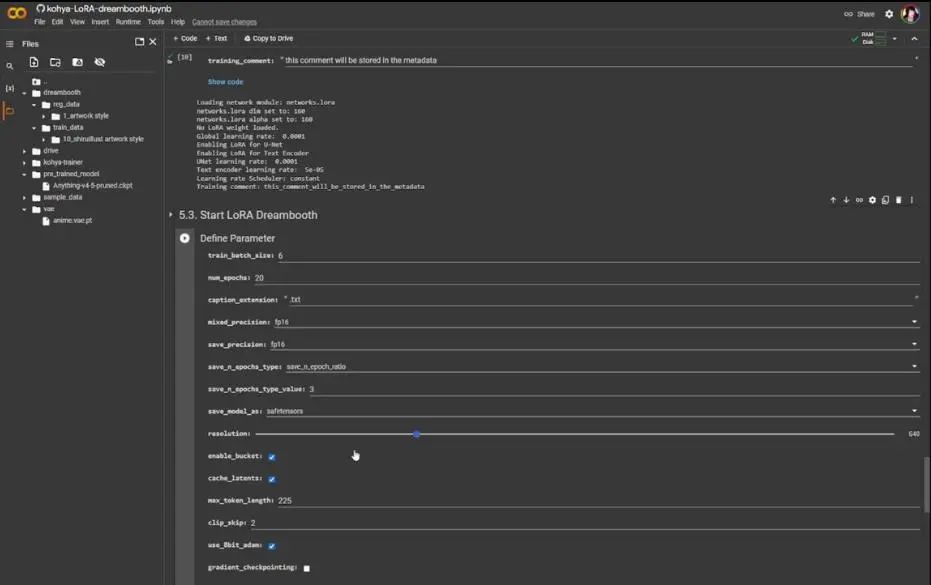Open the Help menu
This screenshot has width=931, height=585.
coord(178,22)
